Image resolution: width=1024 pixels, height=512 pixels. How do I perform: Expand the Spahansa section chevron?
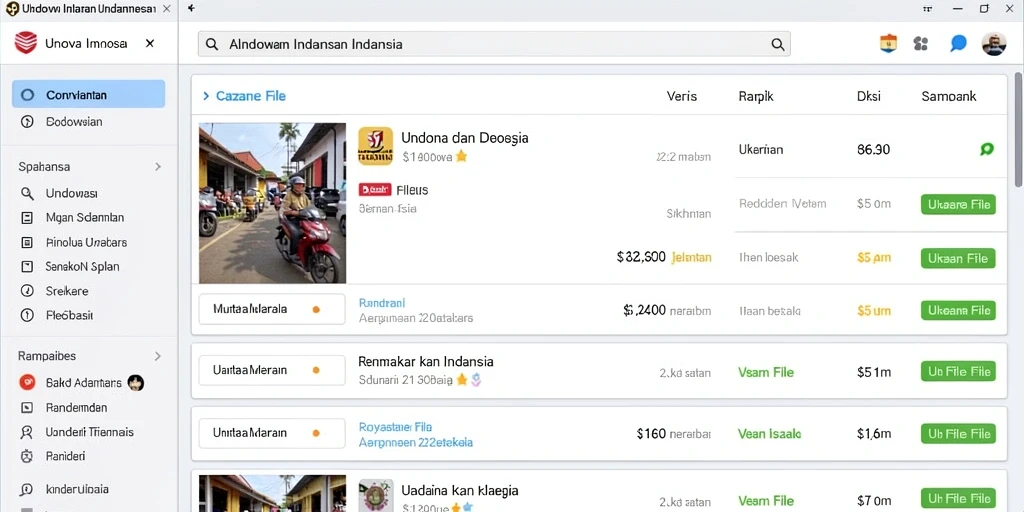(x=157, y=167)
